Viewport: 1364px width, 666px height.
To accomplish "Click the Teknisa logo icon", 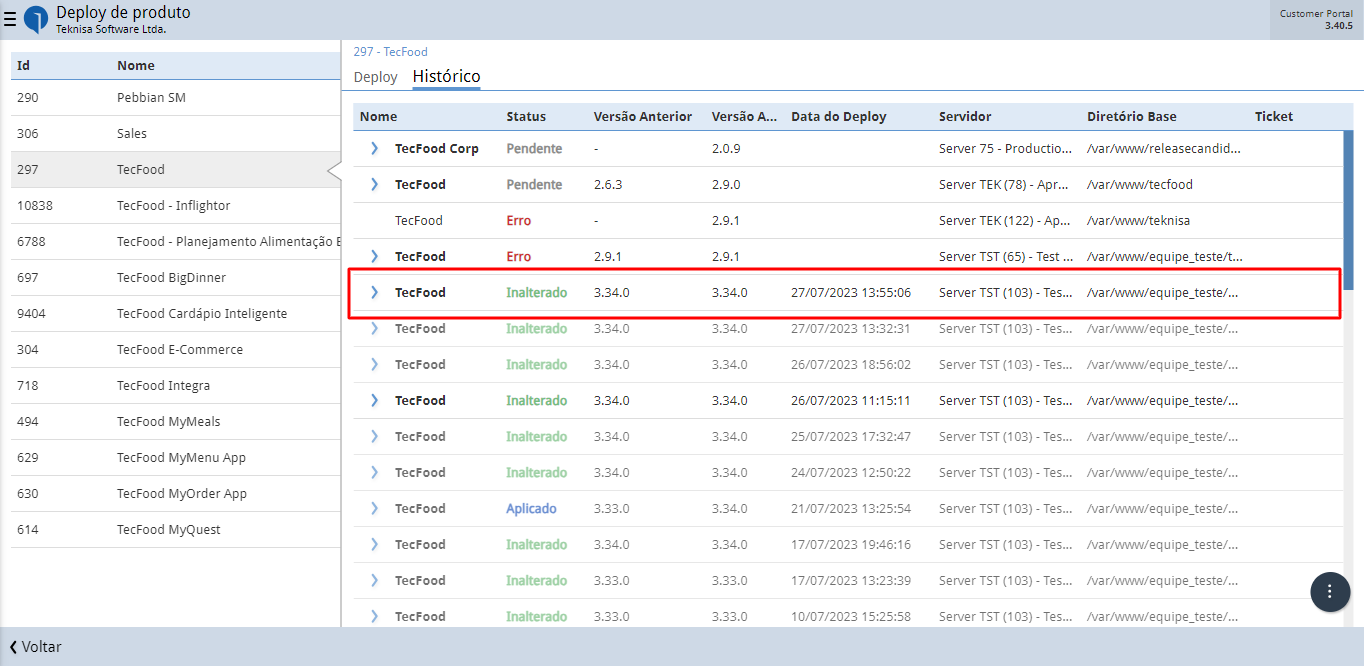I will tap(35, 20).
